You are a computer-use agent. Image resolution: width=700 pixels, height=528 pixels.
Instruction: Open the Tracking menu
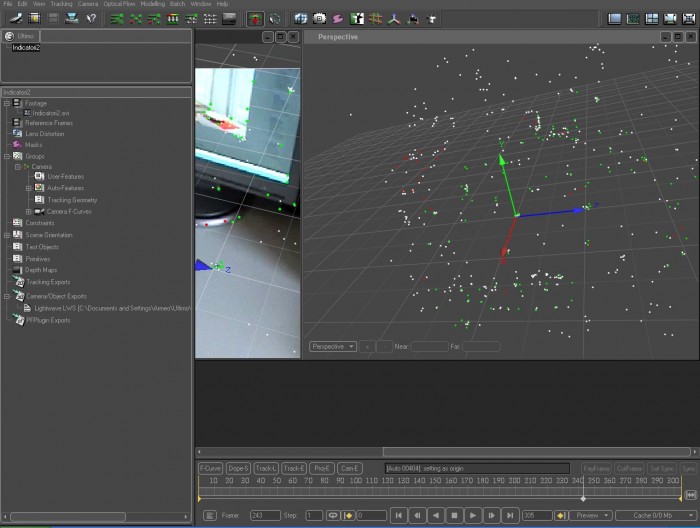click(61, 4)
